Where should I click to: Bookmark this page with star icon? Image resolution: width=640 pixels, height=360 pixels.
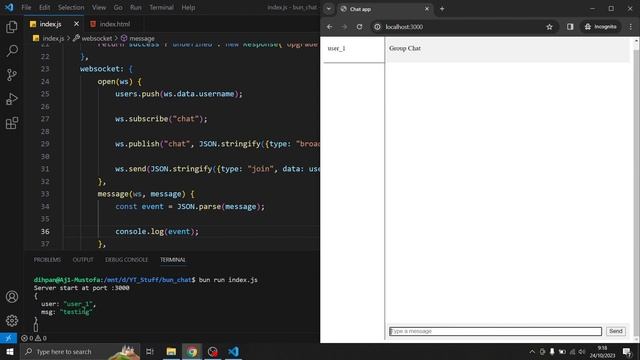click(x=549, y=27)
